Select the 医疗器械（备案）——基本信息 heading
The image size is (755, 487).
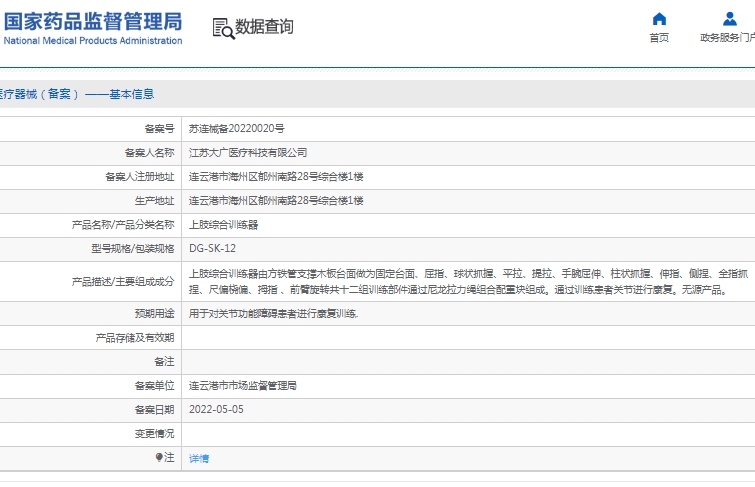coord(76,94)
